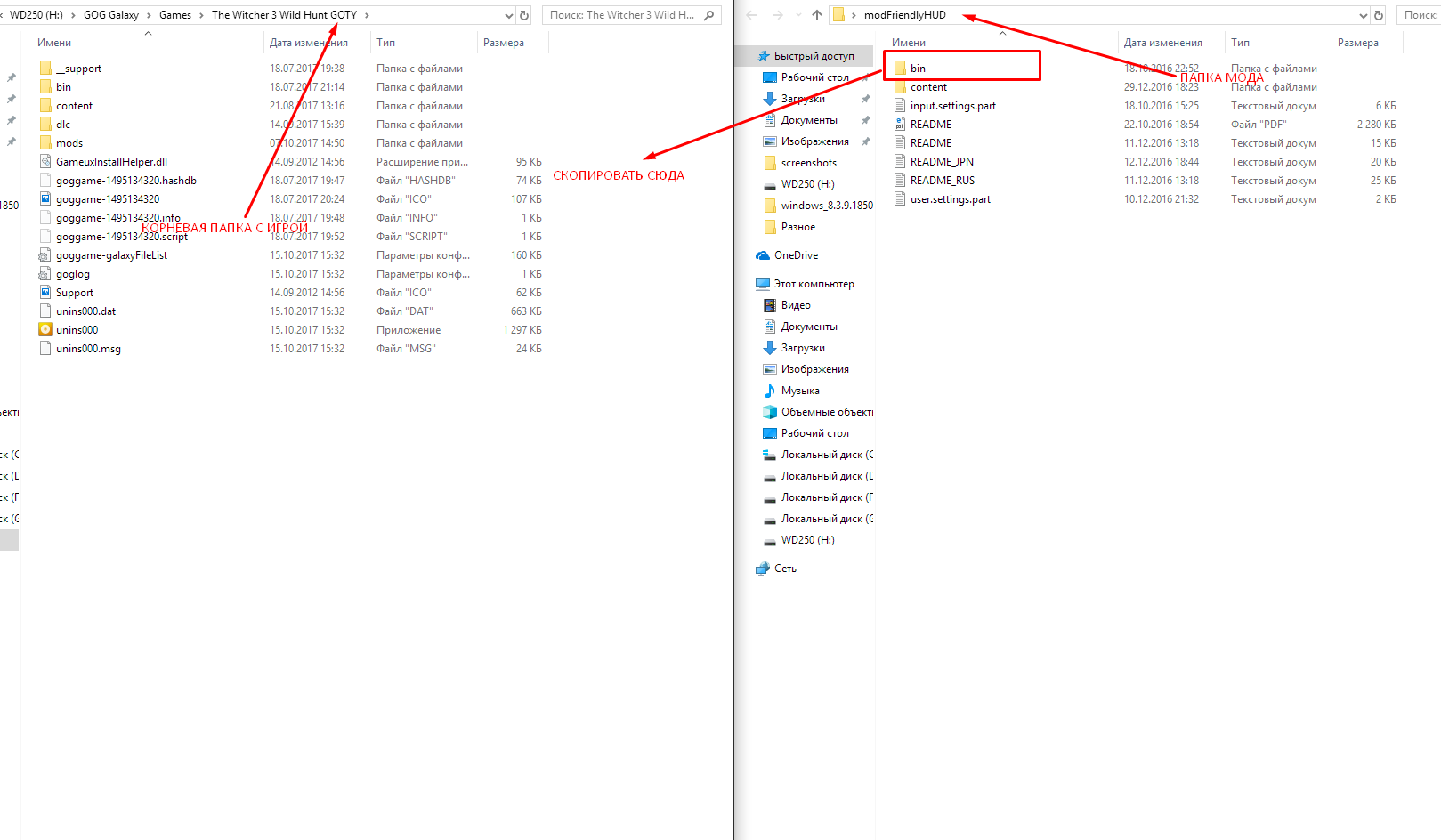Select the mods folder icon

click(x=45, y=143)
